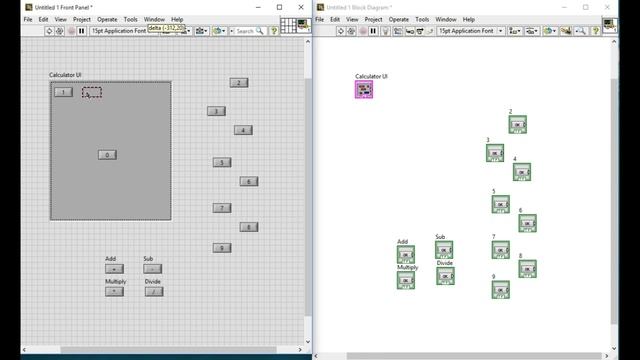Click Front Panel VI icon

click(303, 25)
